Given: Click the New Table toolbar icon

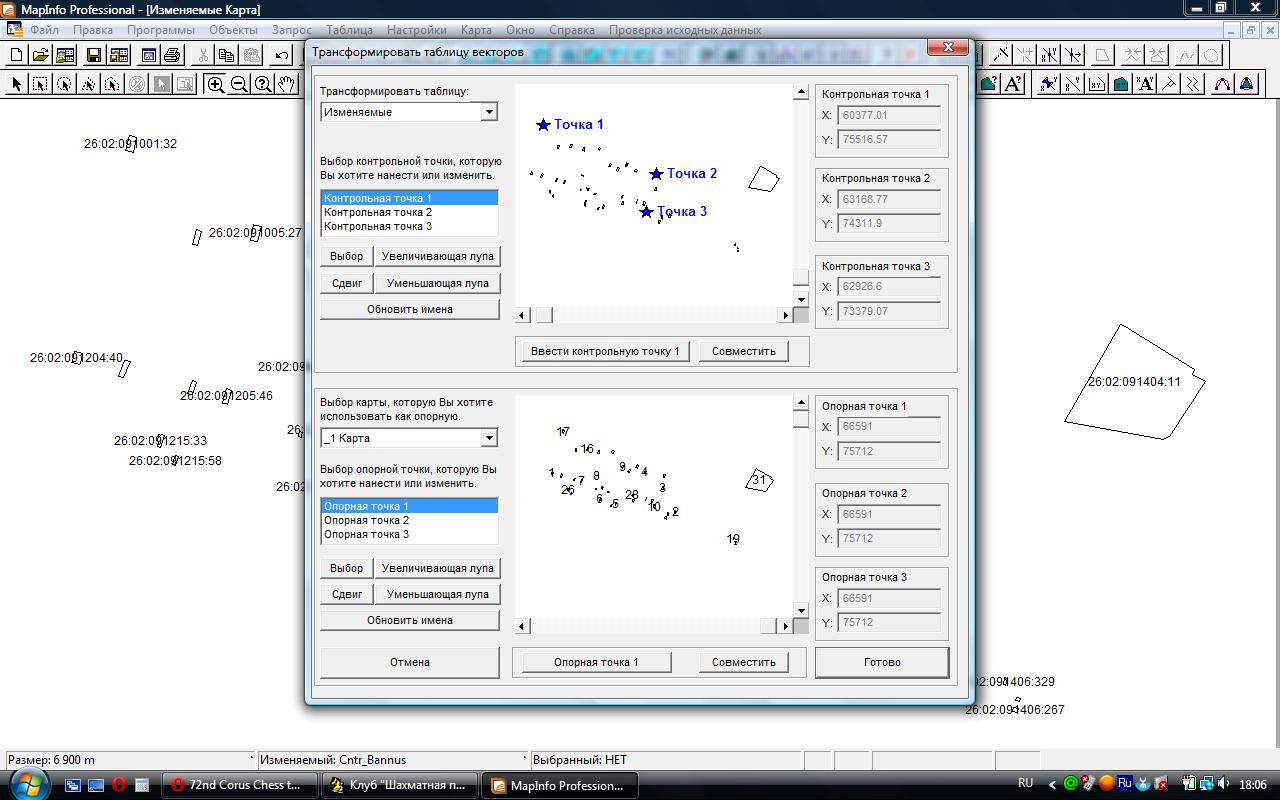Looking at the screenshot, I should [x=16, y=55].
